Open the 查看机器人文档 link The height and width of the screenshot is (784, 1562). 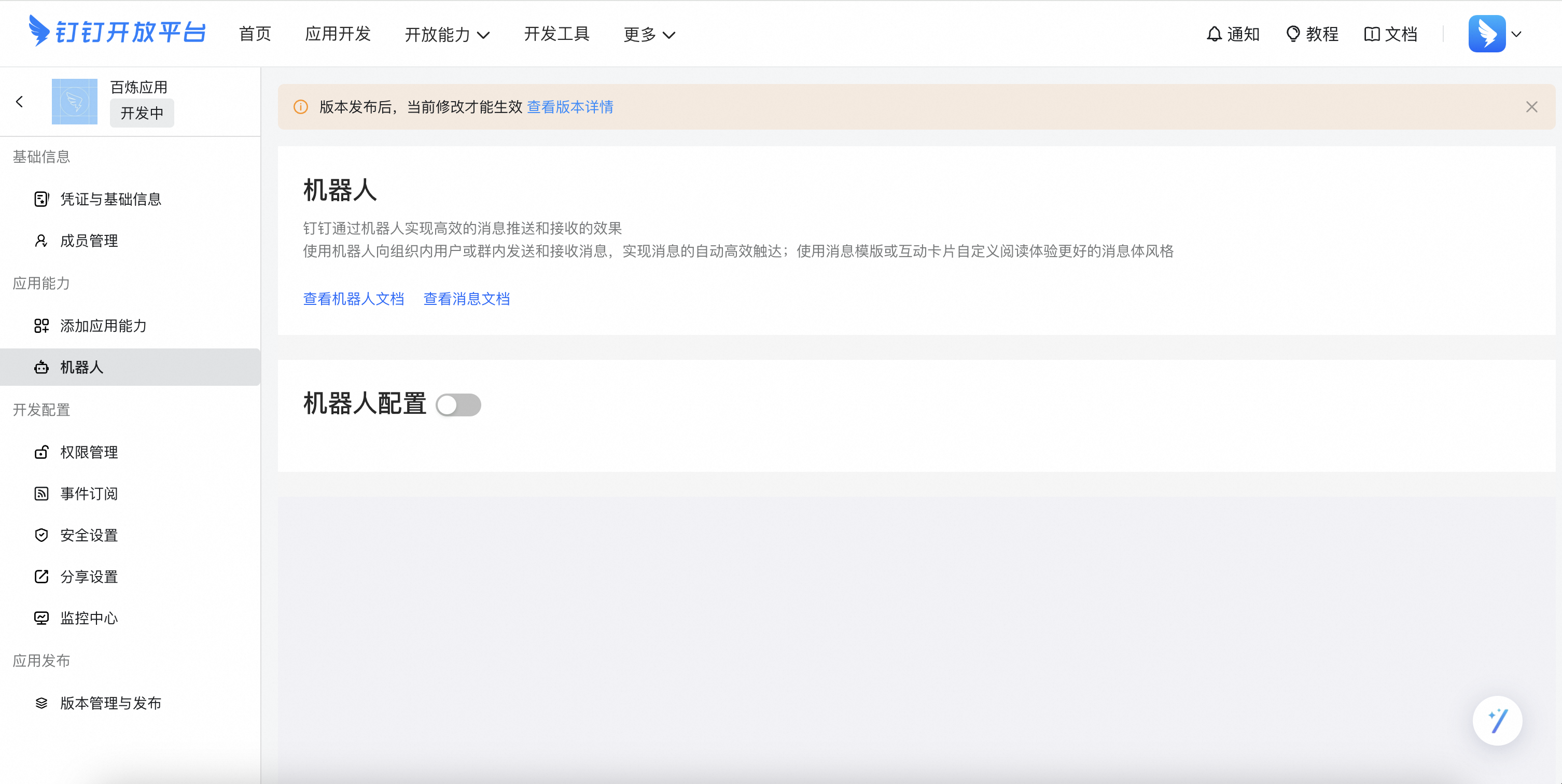pyautogui.click(x=353, y=299)
